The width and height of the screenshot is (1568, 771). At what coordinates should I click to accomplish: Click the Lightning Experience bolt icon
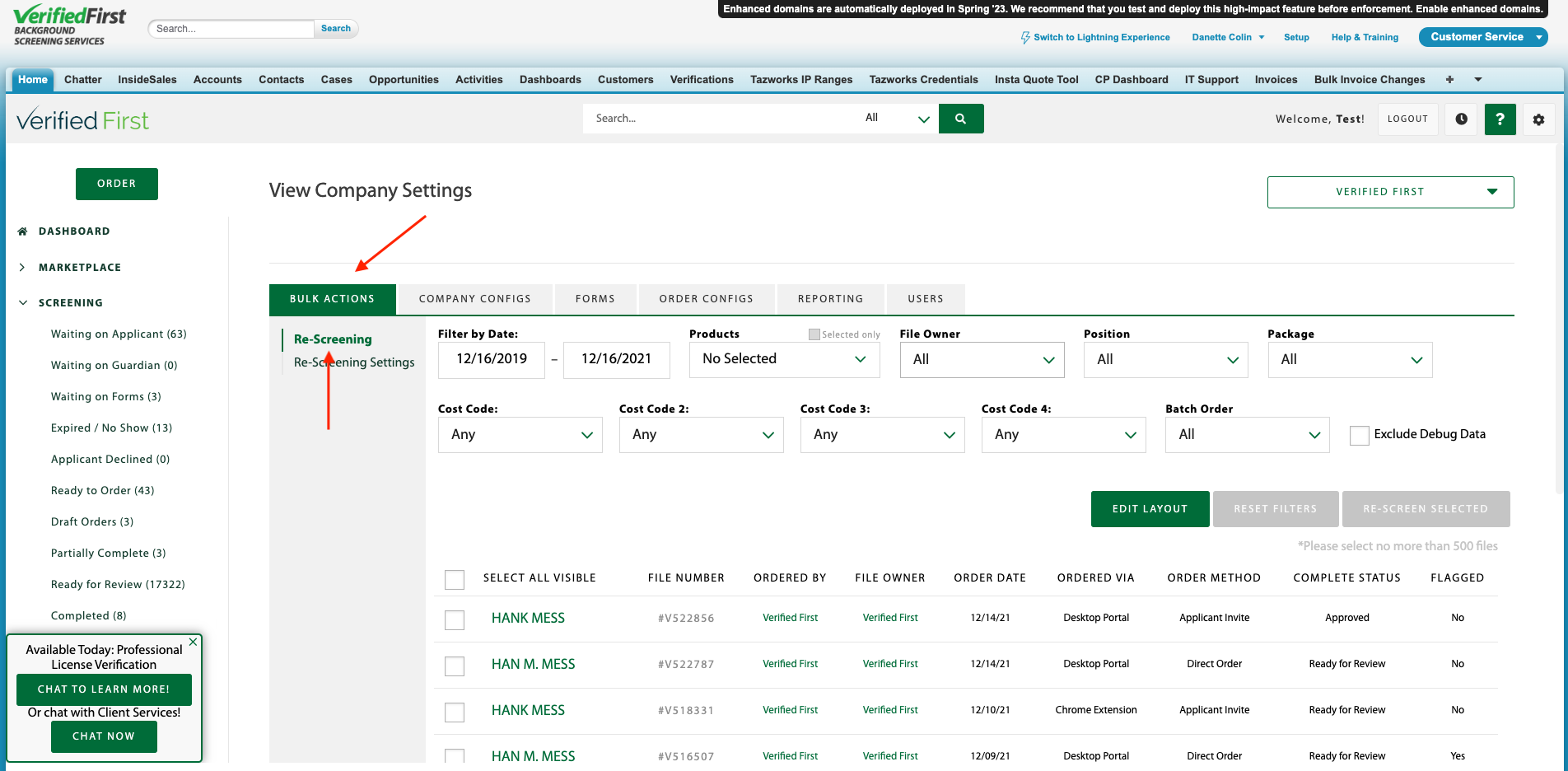(x=1025, y=37)
